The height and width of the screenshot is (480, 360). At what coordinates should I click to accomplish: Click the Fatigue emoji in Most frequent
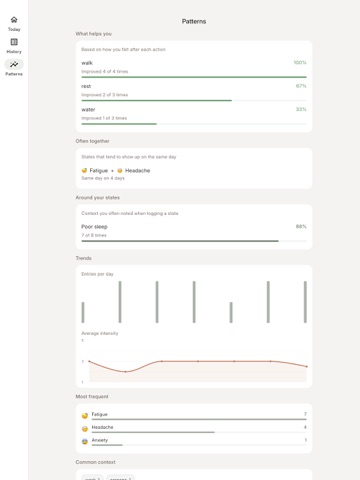(85, 416)
